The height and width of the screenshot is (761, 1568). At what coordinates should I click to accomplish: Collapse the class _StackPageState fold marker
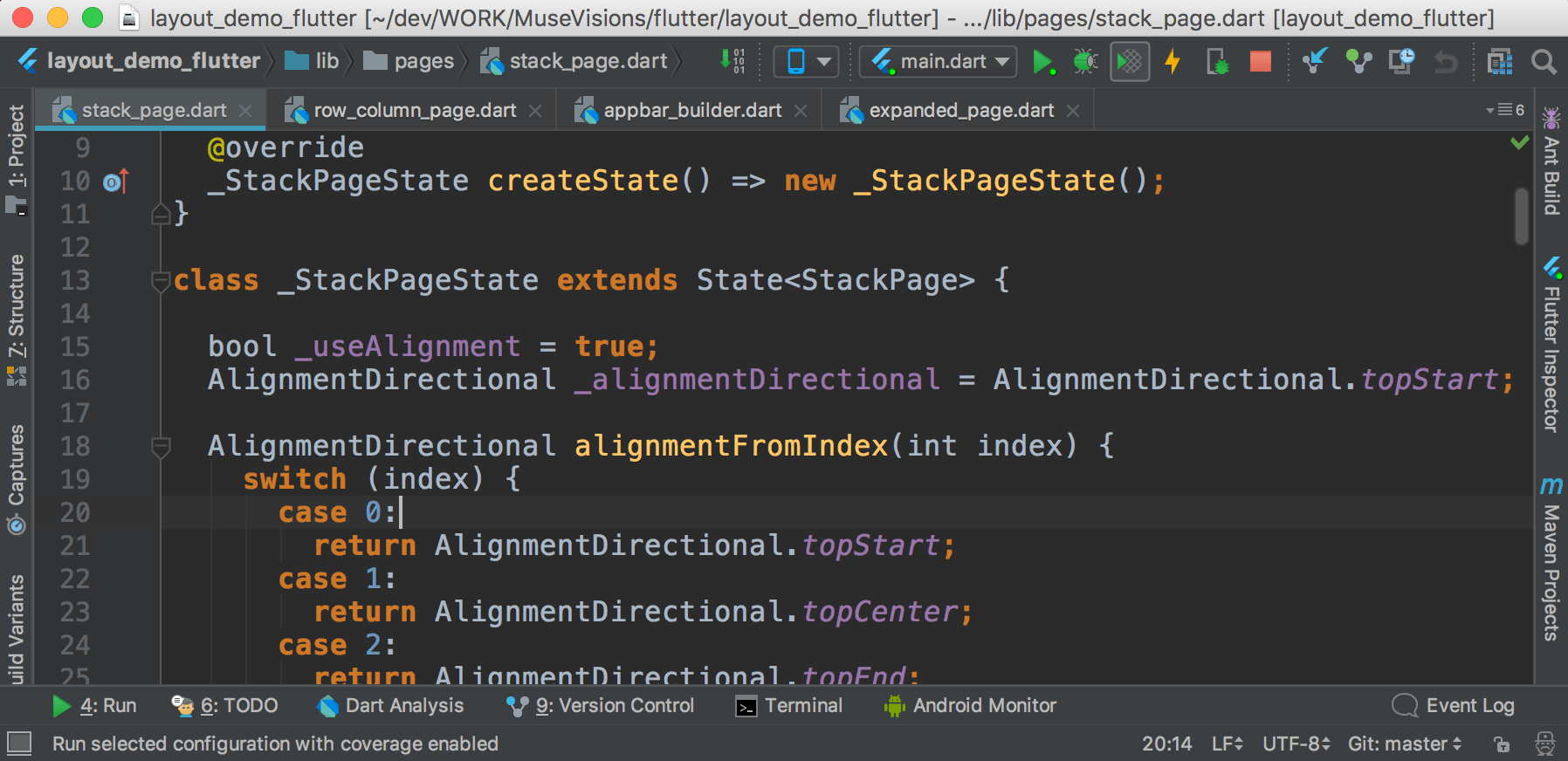click(x=160, y=281)
